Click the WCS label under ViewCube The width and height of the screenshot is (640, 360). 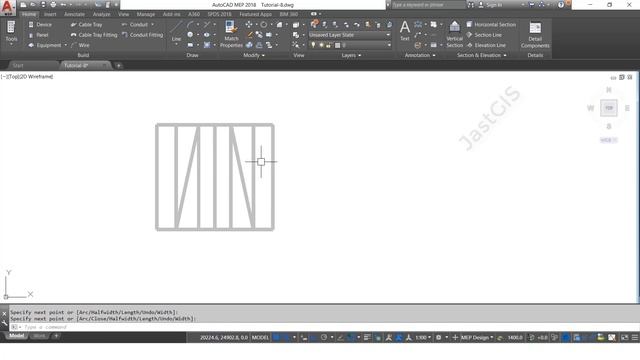click(608, 140)
